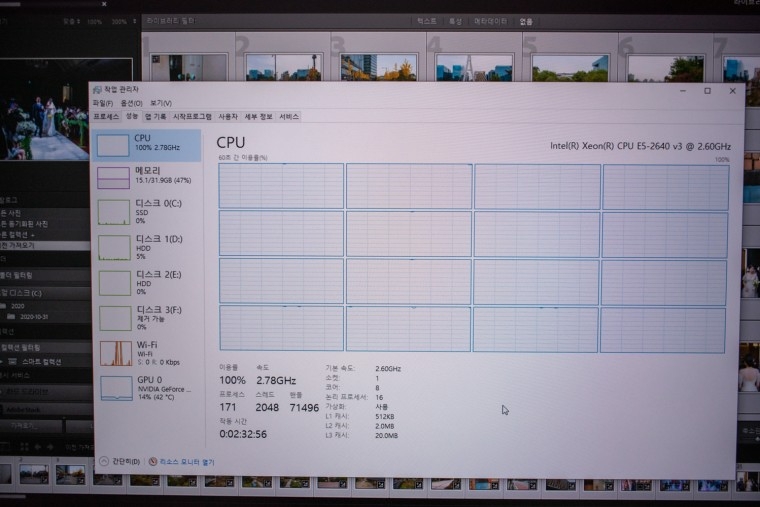The width and height of the screenshot is (760, 507).
Task: Switch to the 사용자 tab
Action: [x=228, y=117]
